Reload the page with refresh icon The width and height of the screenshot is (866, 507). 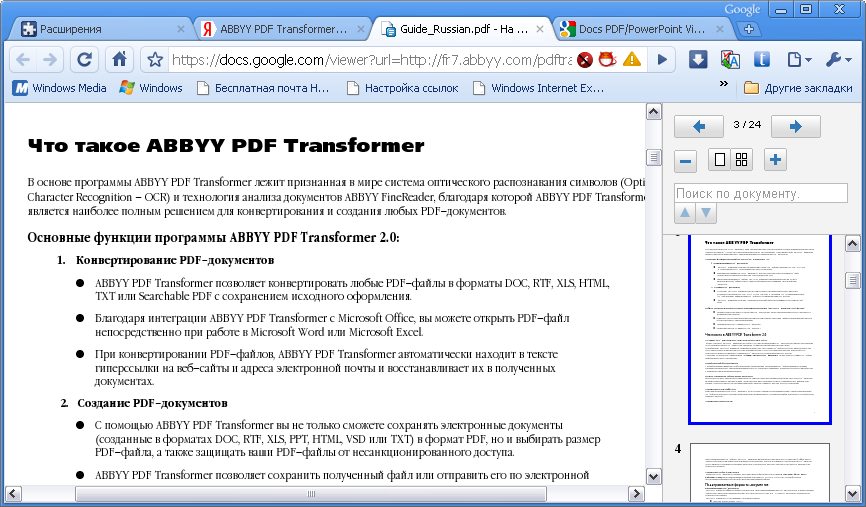pos(84,60)
